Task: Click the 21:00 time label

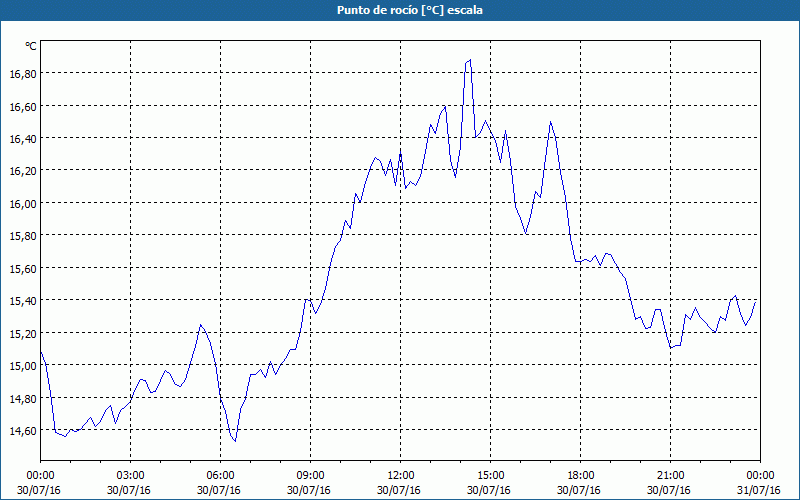Action: [x=670, y=476]
